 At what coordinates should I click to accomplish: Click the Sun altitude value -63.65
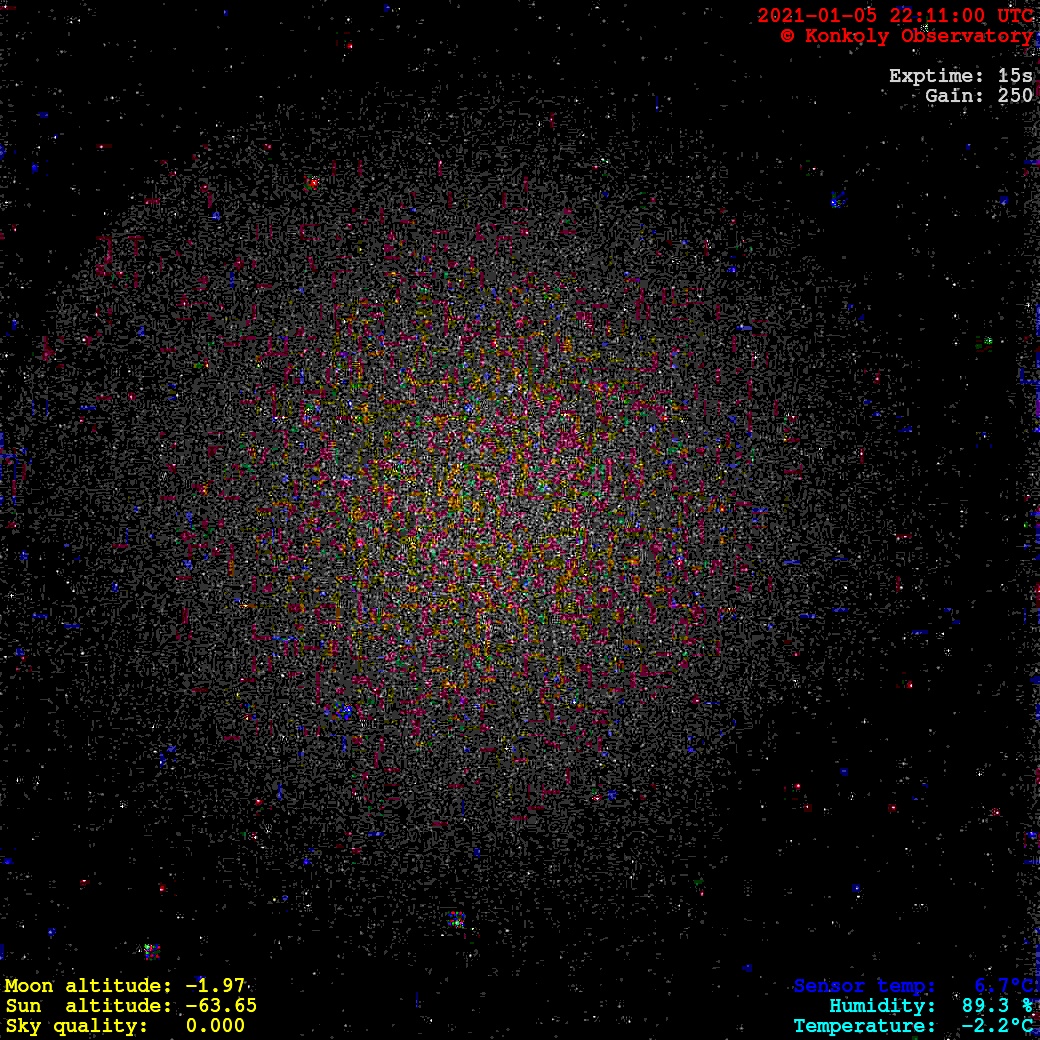pos(221,1006)
